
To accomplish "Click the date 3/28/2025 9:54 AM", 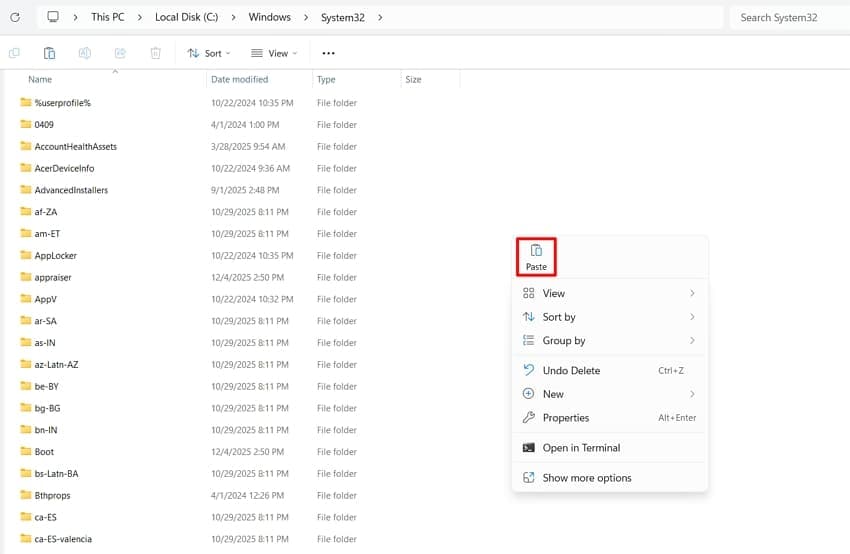I will 248,146.
